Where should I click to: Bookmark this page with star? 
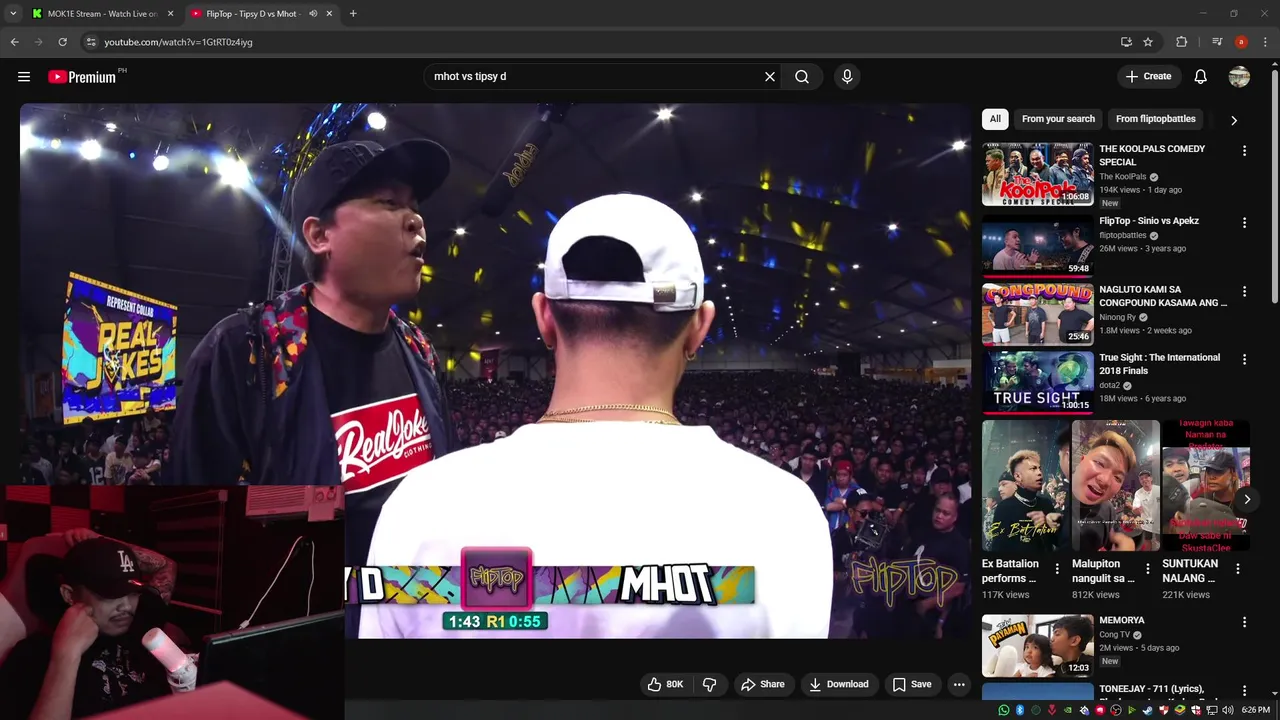pyautogui.click(x=1148, y=42)
